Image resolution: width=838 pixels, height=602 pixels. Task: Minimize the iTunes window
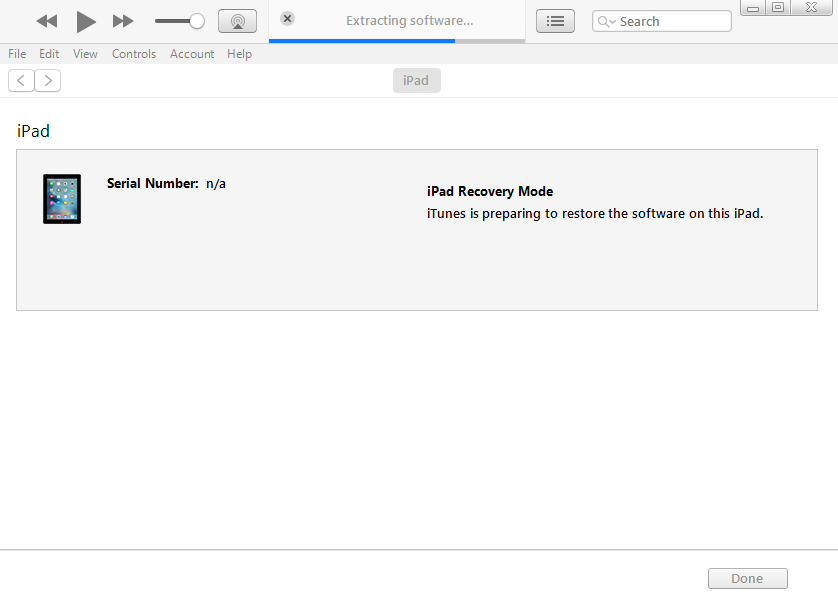coord(753,7)
